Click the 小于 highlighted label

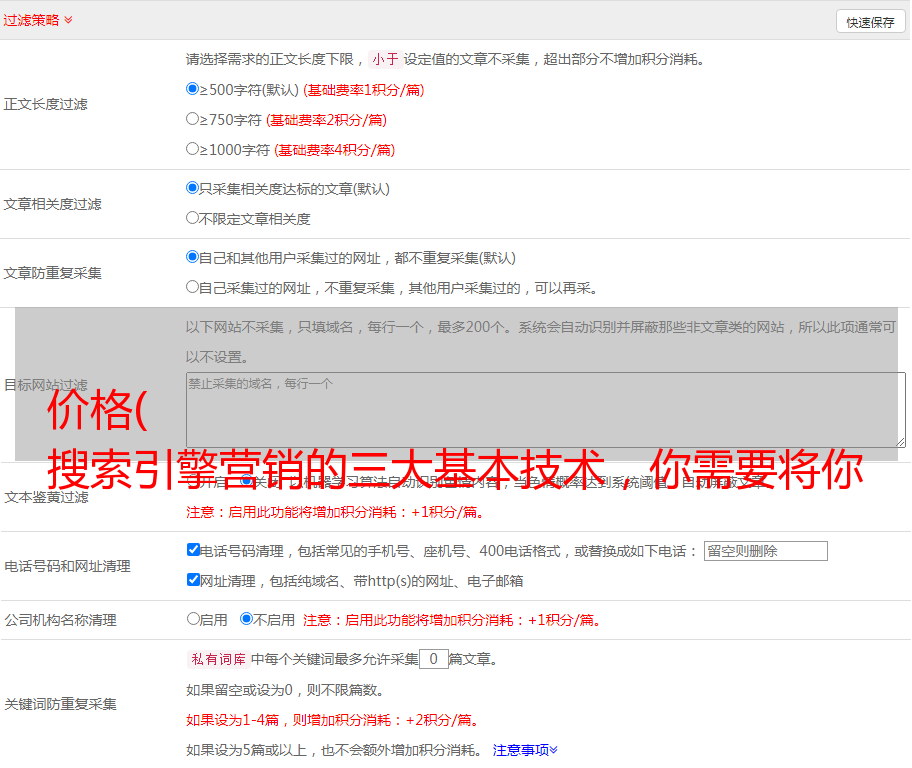click(385, 59)
